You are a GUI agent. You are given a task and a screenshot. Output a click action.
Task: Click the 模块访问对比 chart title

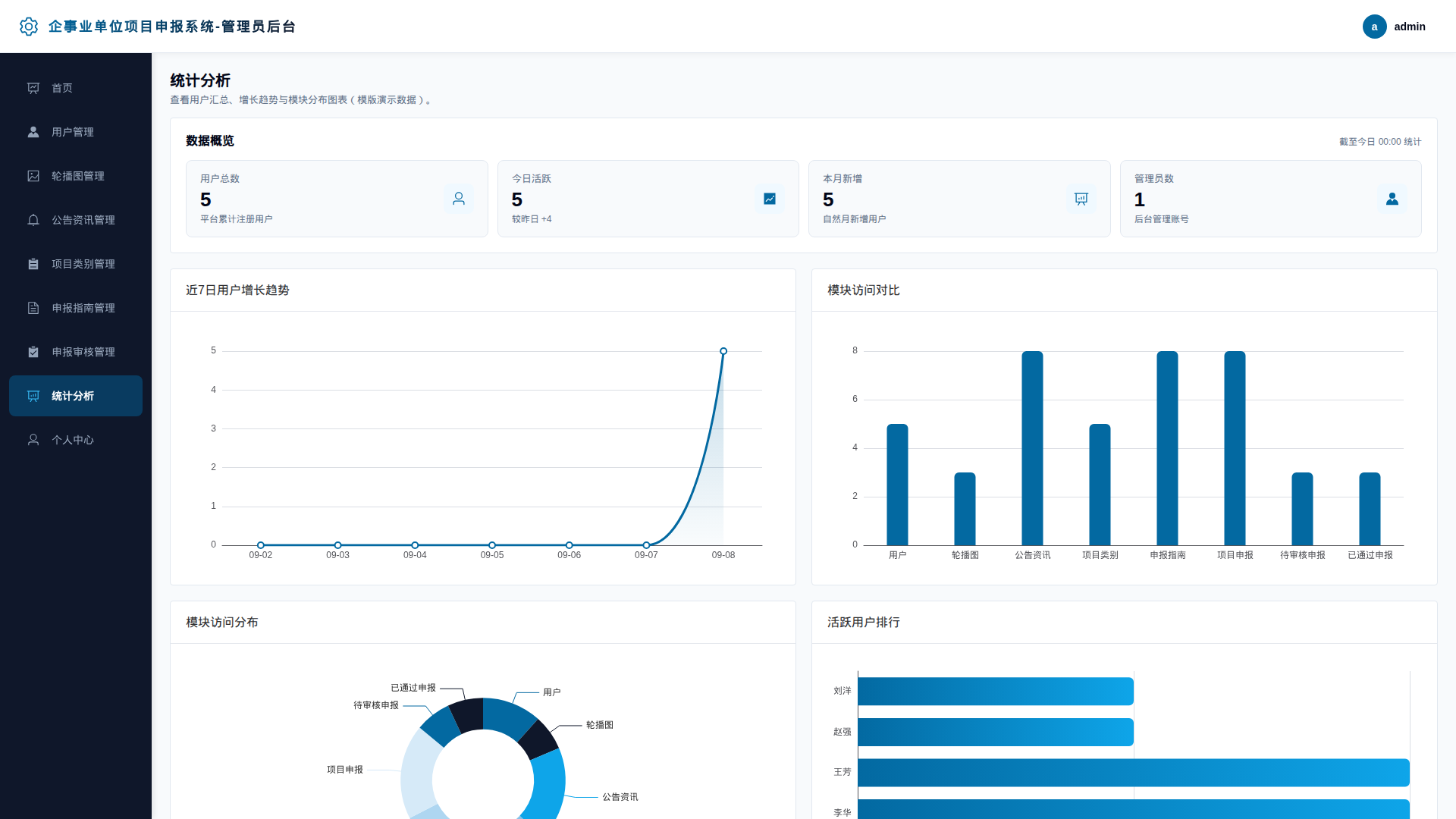click(864, 290)
